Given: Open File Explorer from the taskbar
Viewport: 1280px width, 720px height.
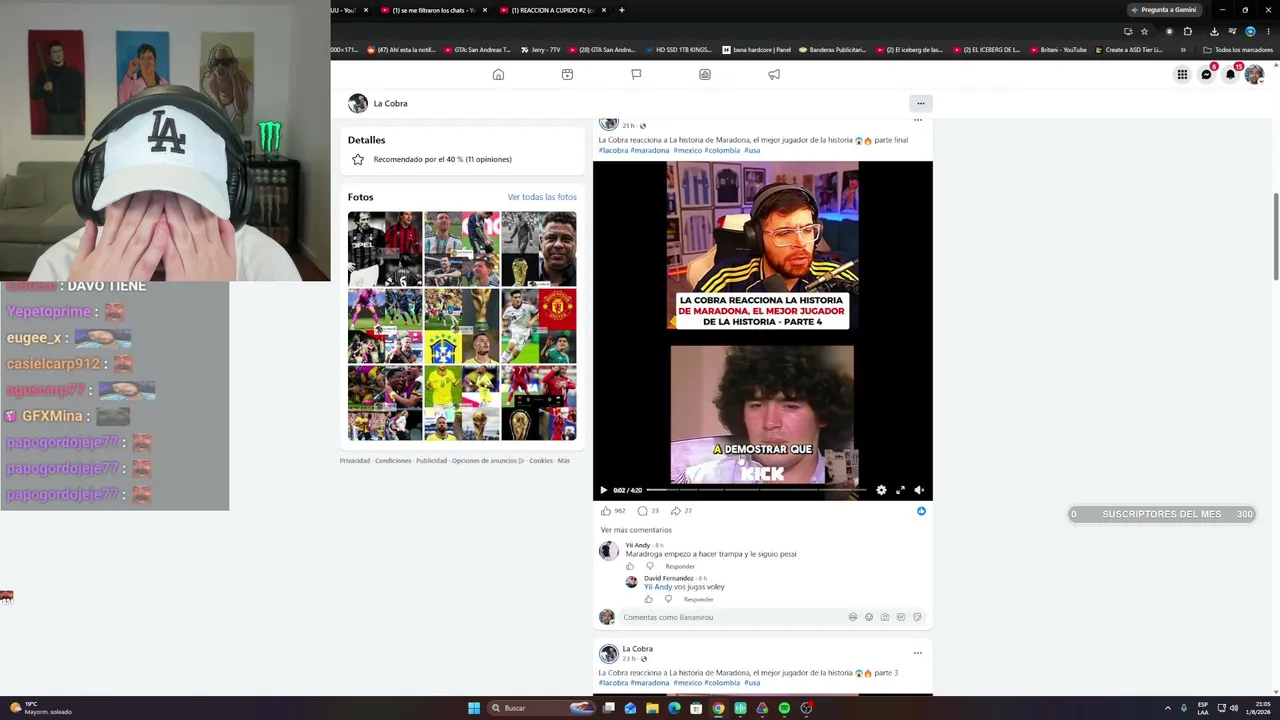Looking at the screenshot, I should pyautogui.click(x=652, y=708).
